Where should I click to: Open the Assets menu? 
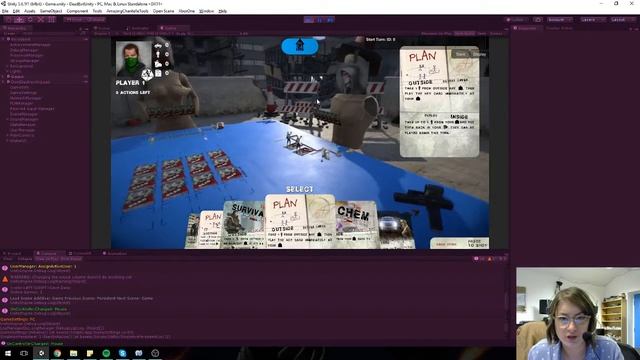29,11
